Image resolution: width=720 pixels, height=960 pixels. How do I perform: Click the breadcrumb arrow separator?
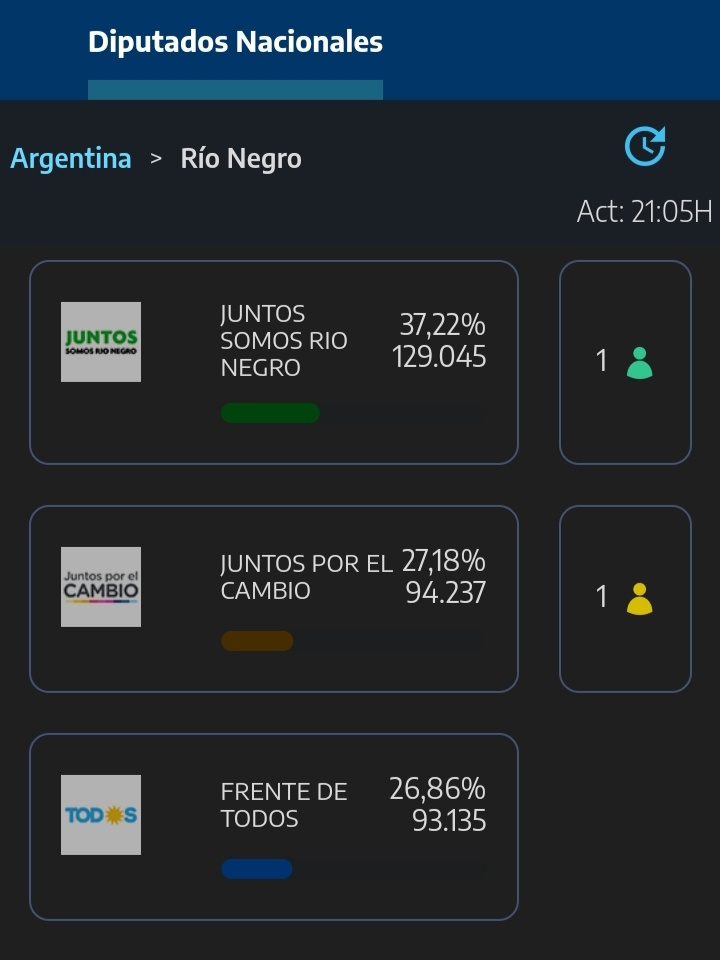(x=156, y=159)
